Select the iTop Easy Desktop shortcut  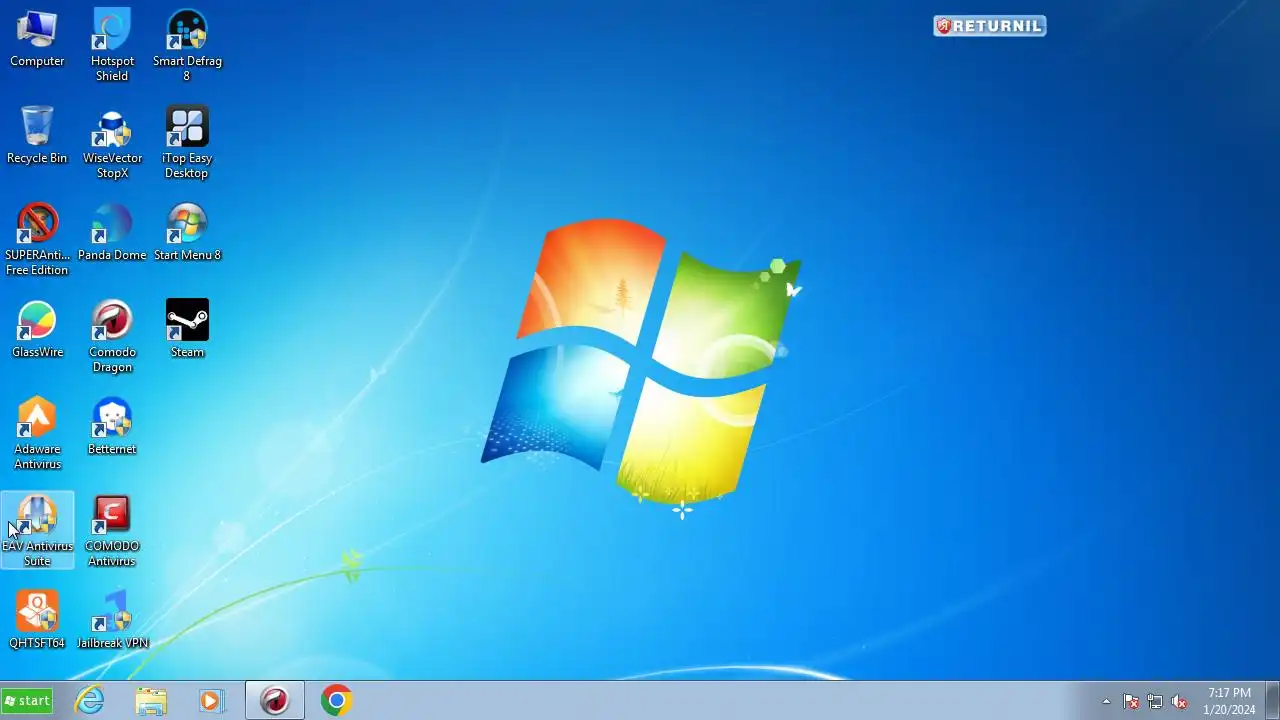click(x=187, y=143)
